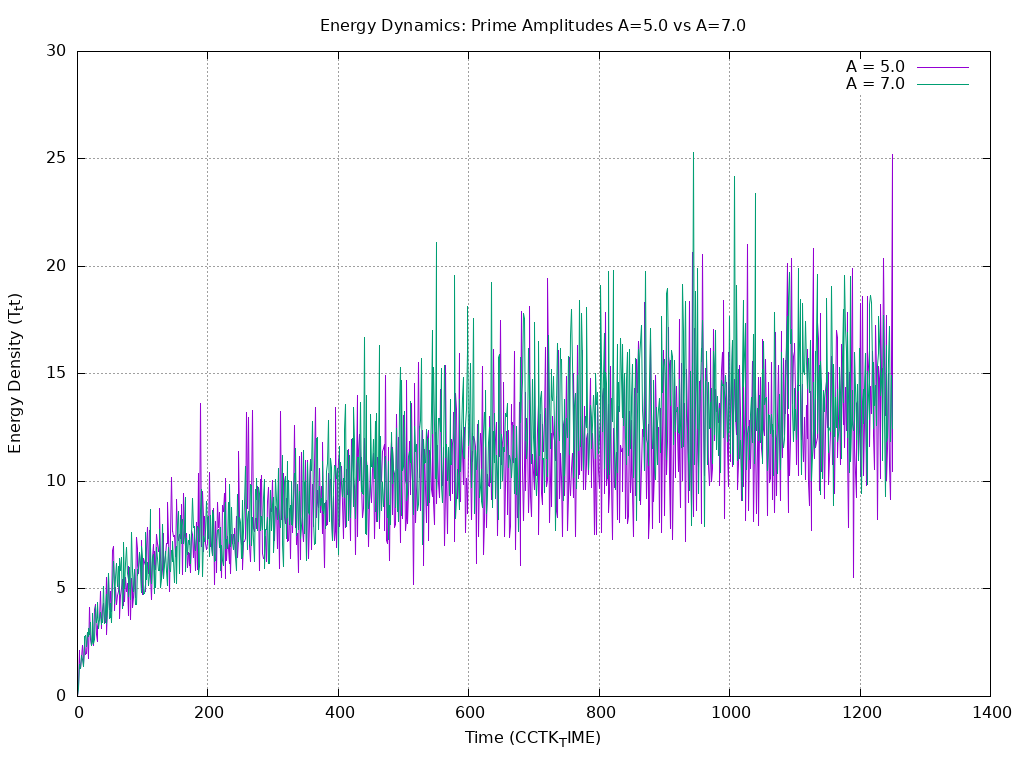The width and height of the screenshot is (1024, 768).
Task: Toggle the A = 7.0 legend entry
Action: [x=875, y=84]
